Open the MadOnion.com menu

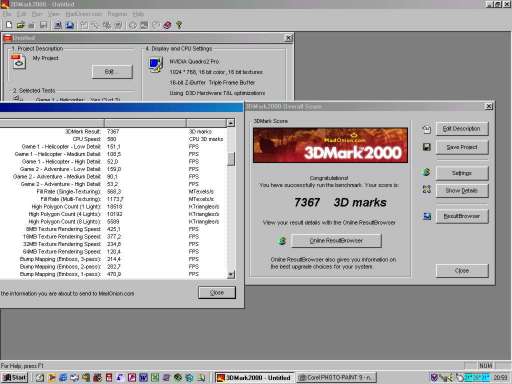click(84, 14)
